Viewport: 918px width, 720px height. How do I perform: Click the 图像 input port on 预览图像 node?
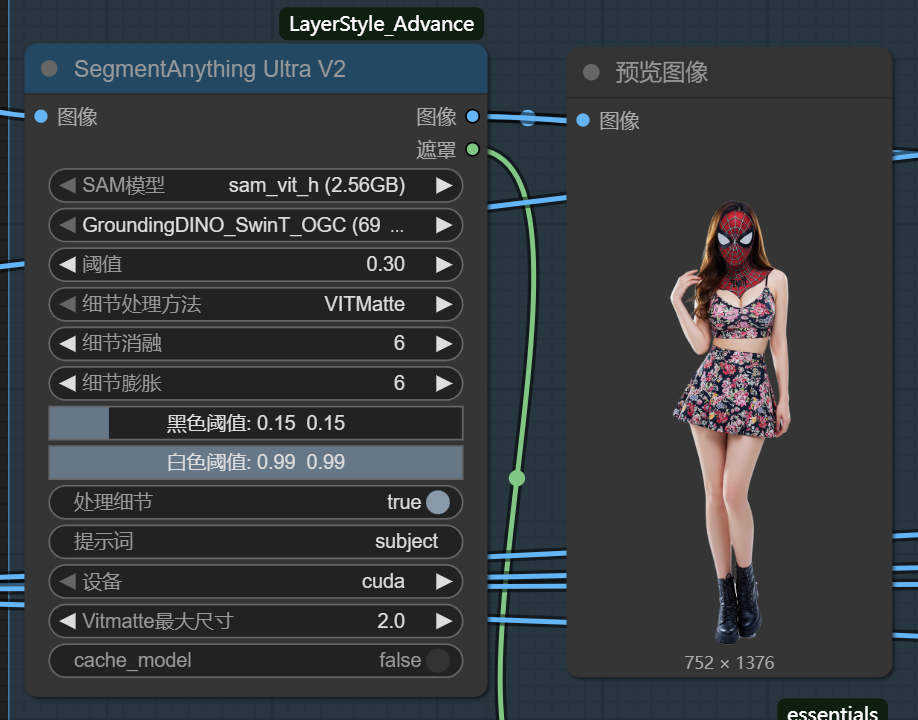click(x=583, y=120)
